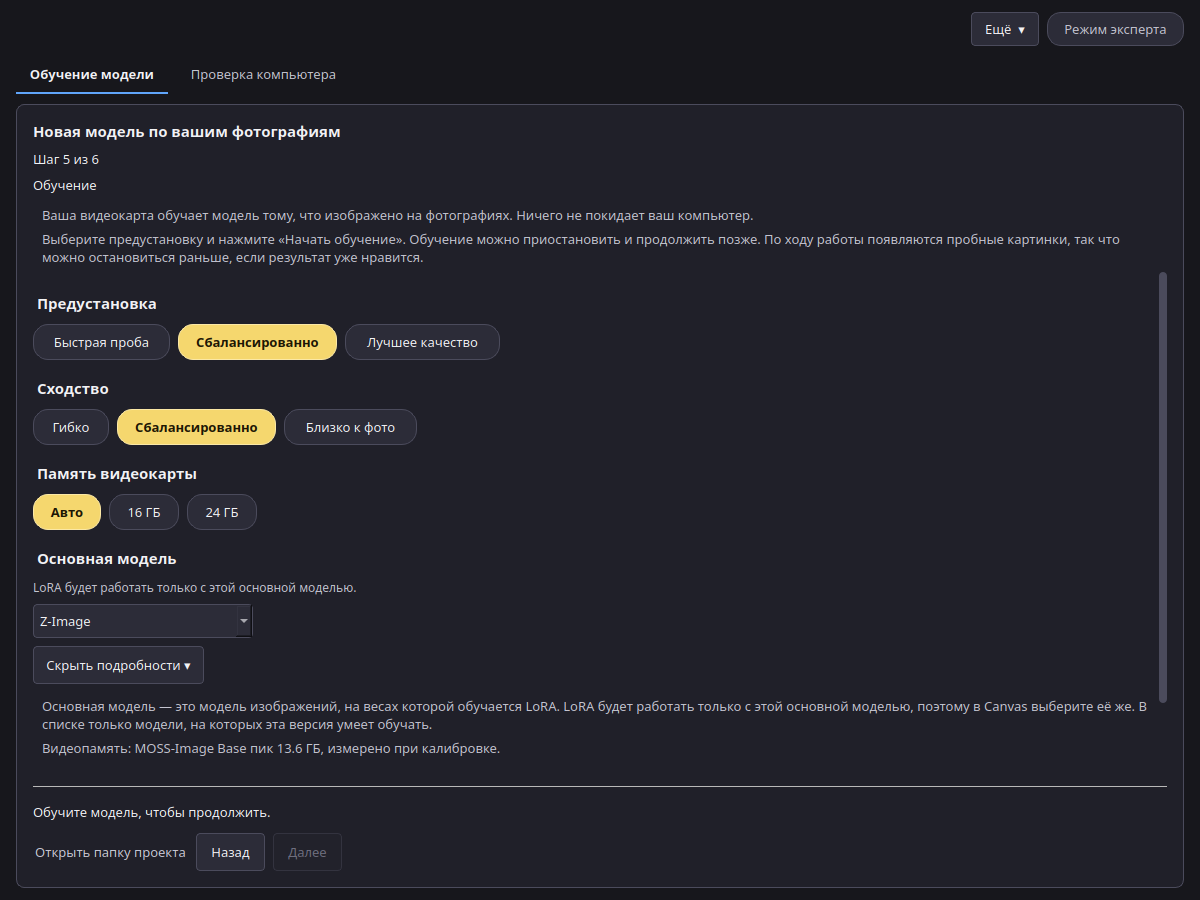Choose the «16 ГБ» memory option
1200x900 pixels.
144,512
